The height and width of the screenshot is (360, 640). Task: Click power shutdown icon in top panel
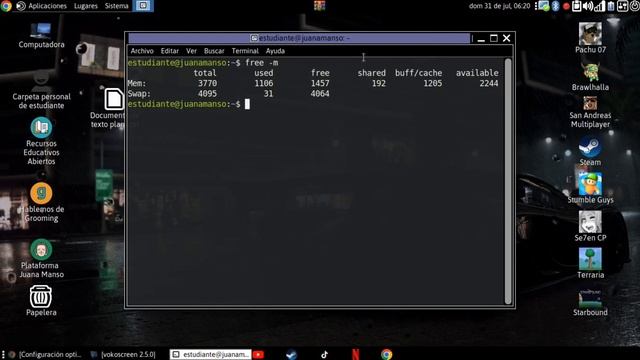click(635, 6)
